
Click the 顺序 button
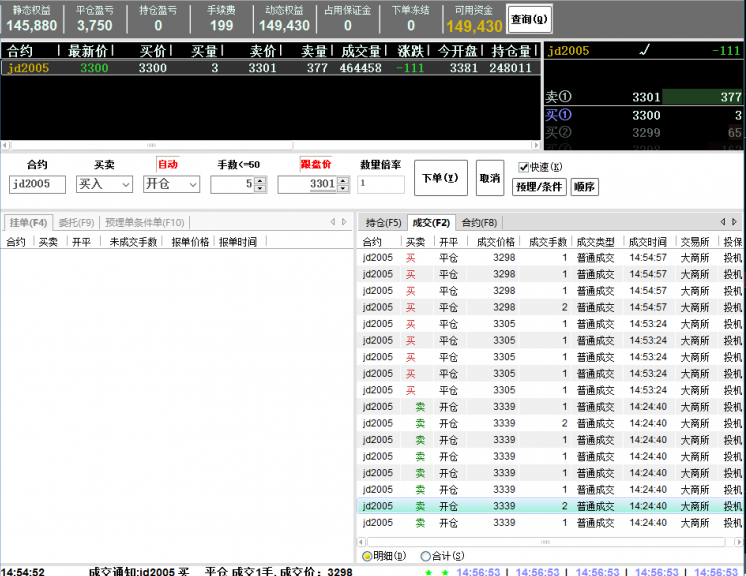(584, 187)
